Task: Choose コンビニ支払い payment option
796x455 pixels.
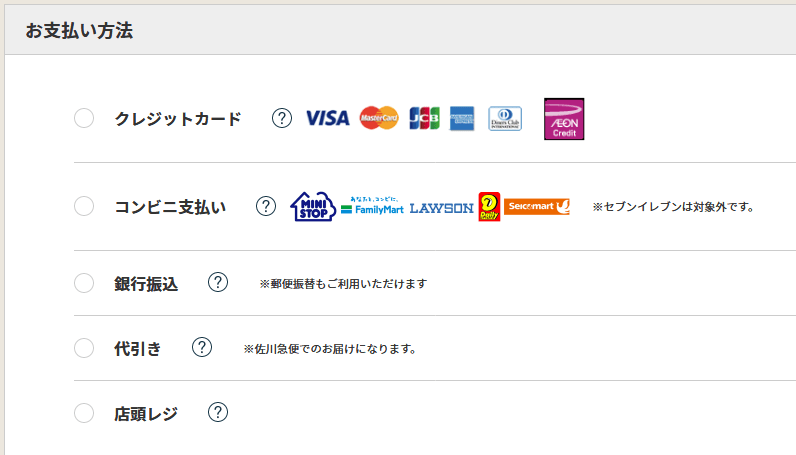Action: coord(84,207)
